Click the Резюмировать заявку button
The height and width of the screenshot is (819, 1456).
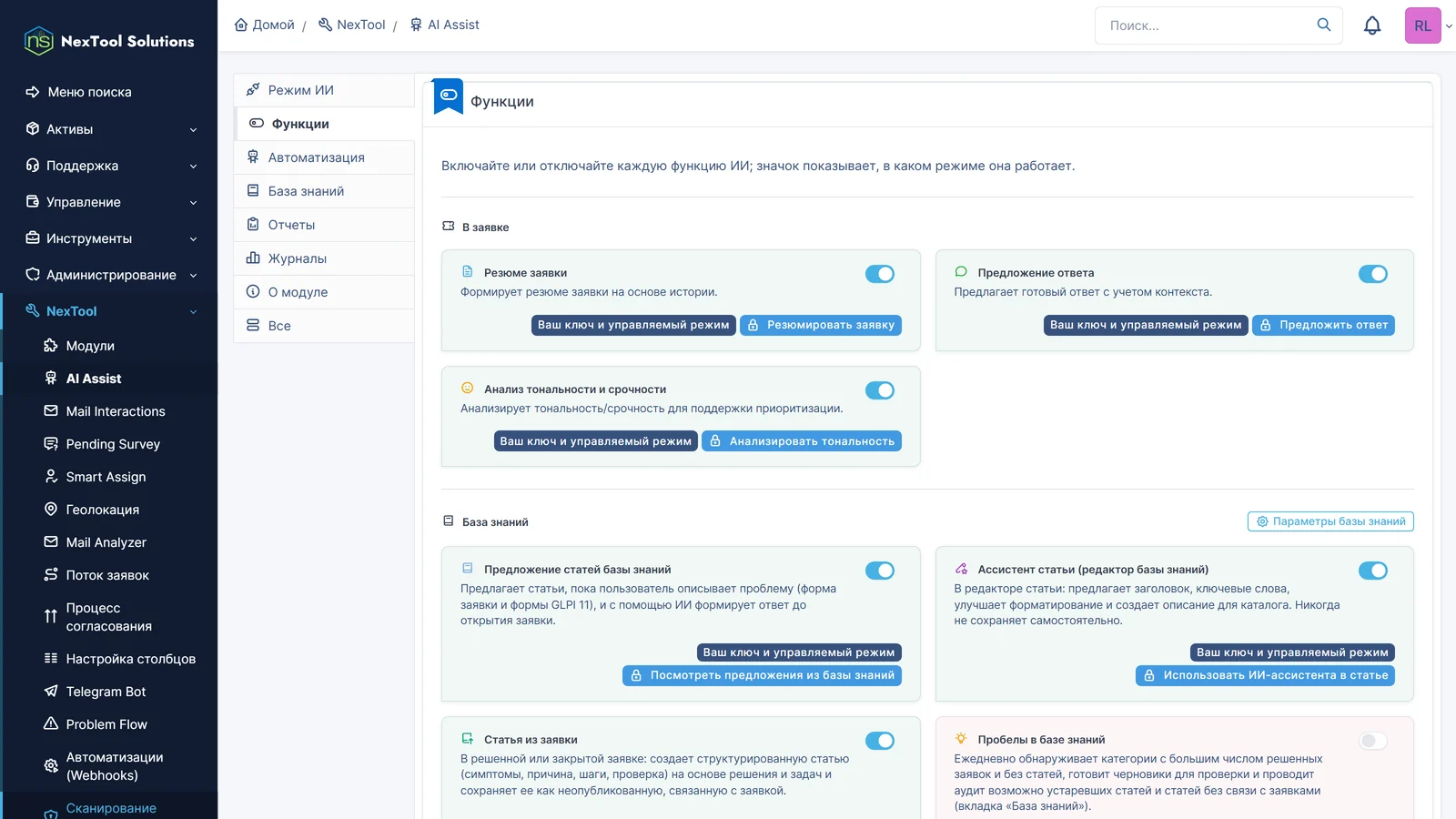[821, 325]
